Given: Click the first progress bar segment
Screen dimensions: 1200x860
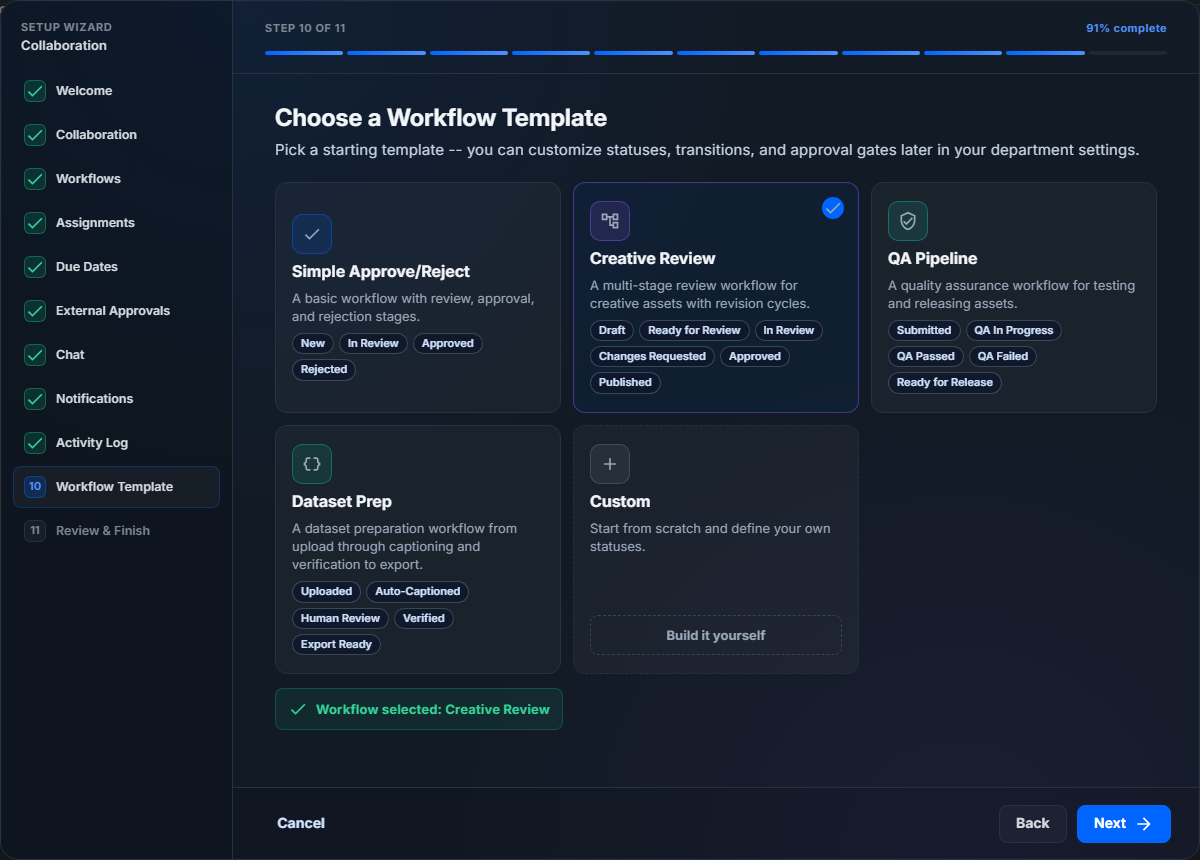Looking at the screenshot, I should click(304, 53).
